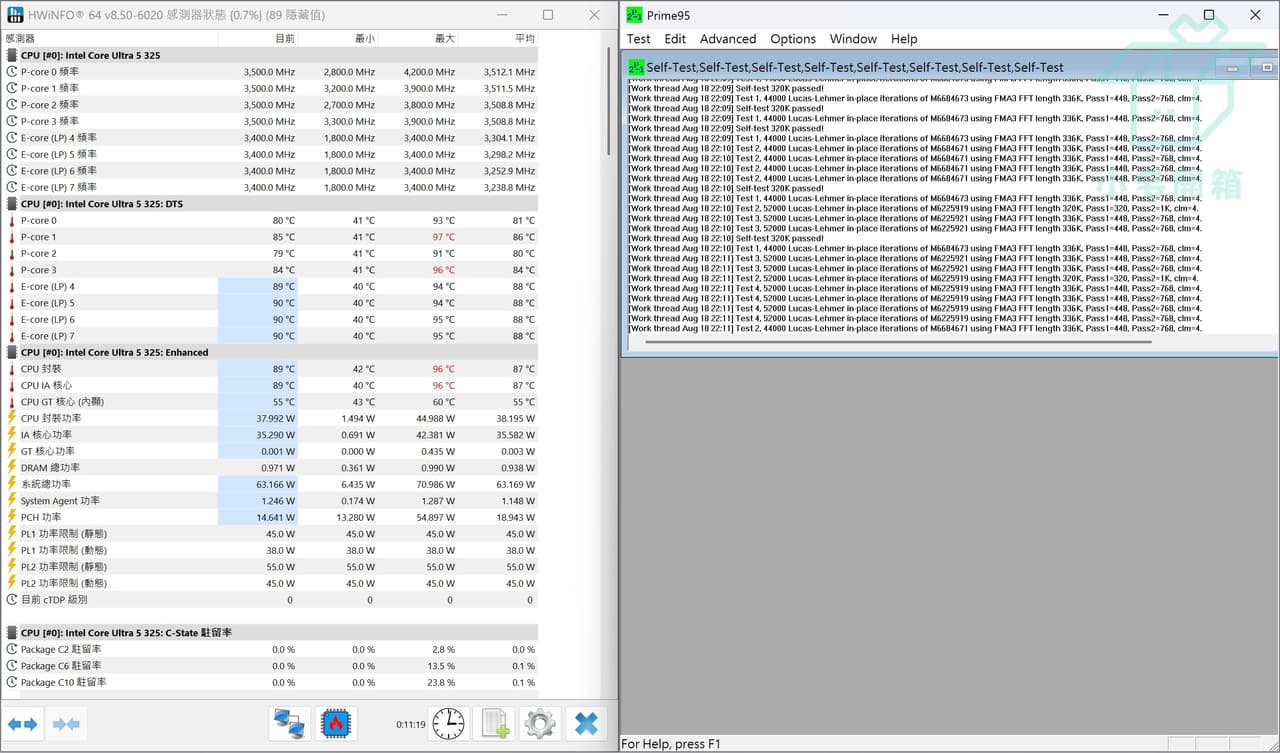Open the Window menu in Prime95
Screen dimensions: 1280x753
point(853,39)
